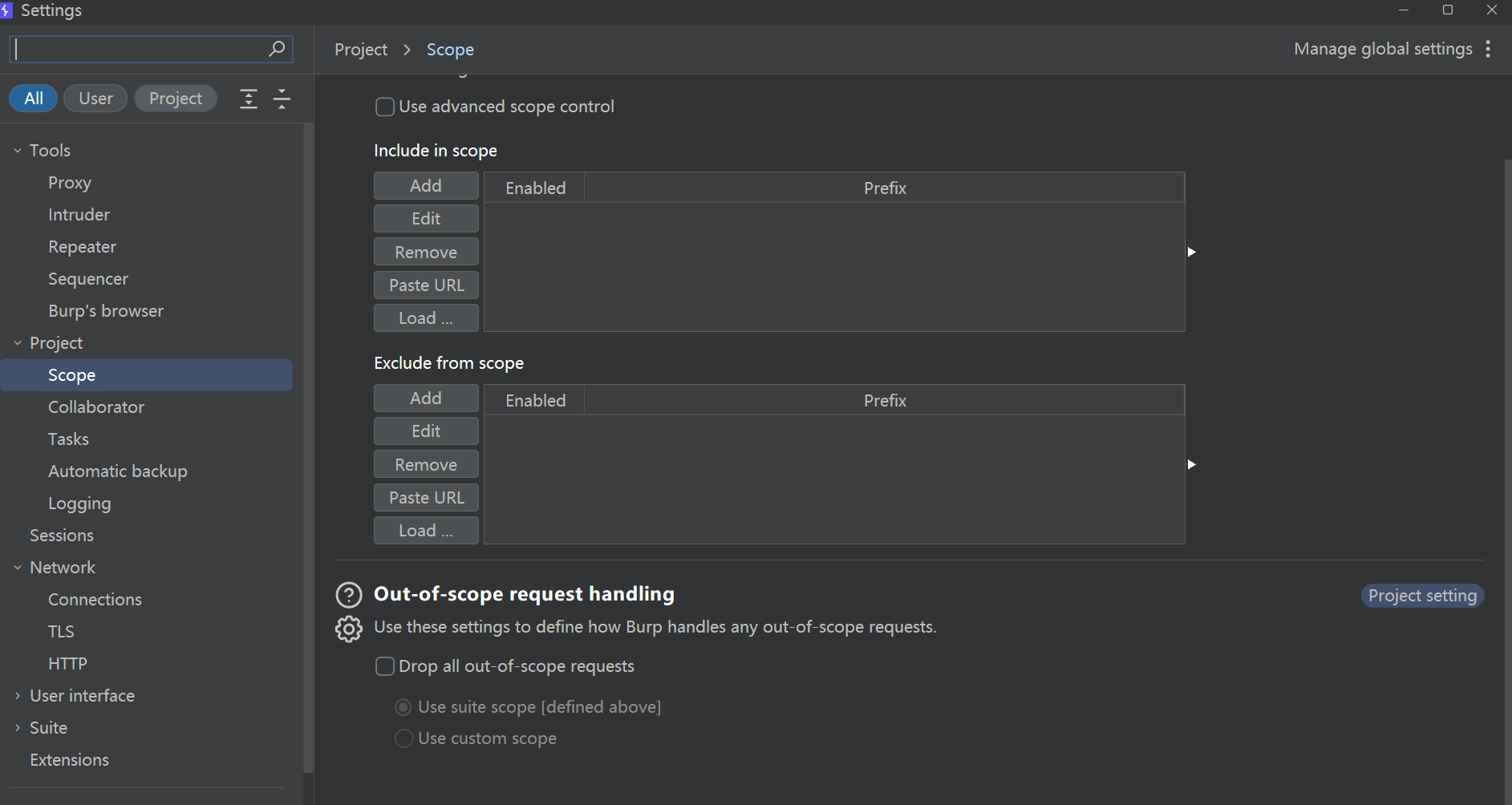Focus the settings search input field
Viewport: 1512px width, 805px height.
coord(140,49)
